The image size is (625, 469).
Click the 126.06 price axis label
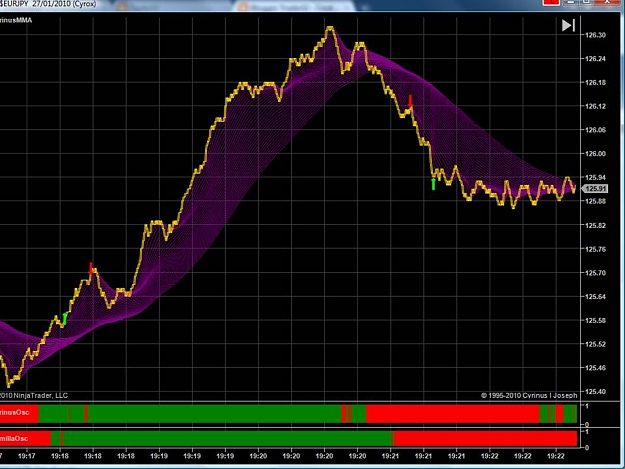tap(595, 130)
